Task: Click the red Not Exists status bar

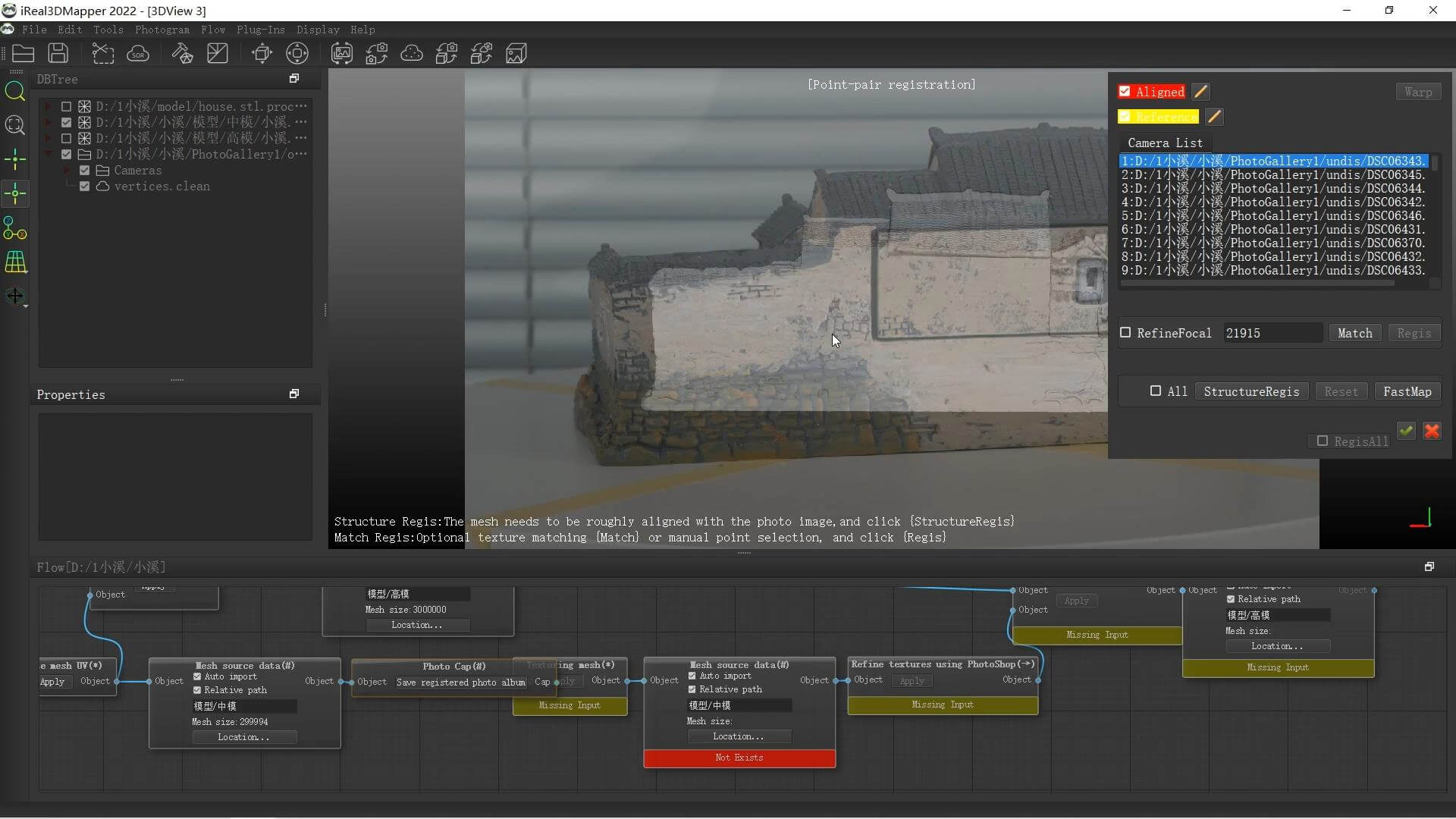Action: click(739, 758)
